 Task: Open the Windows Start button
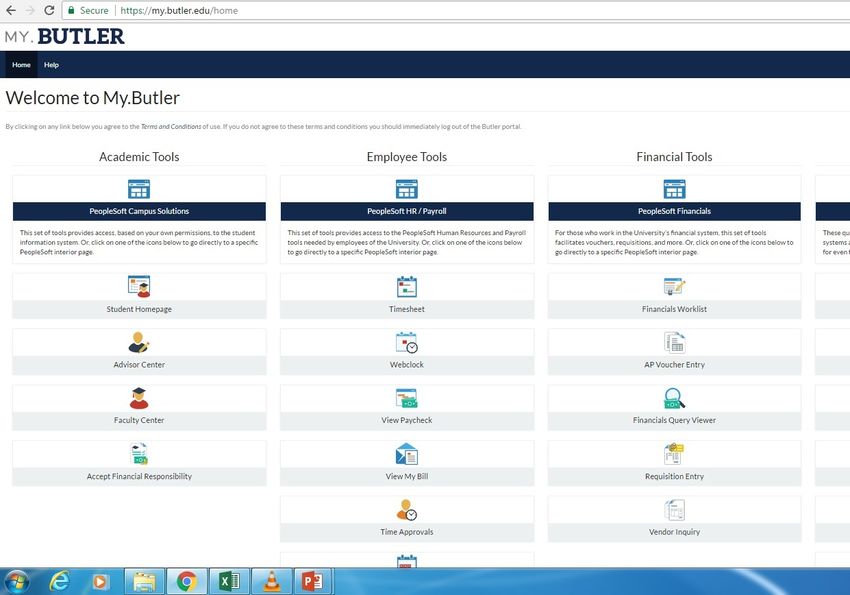(x=16, y=582)
